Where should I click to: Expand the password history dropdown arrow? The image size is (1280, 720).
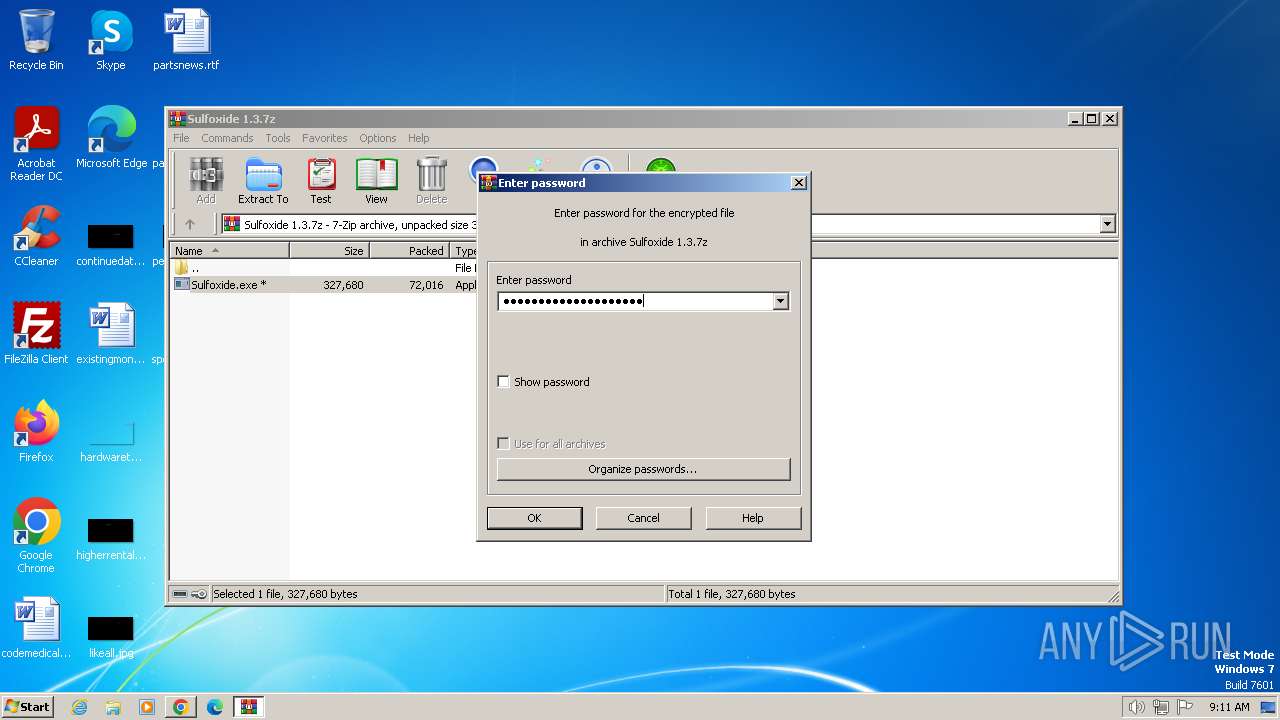[x=781, y=301]
